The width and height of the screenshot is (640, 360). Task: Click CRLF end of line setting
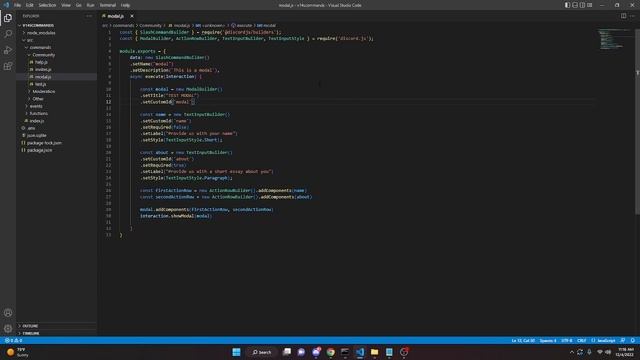582,340
